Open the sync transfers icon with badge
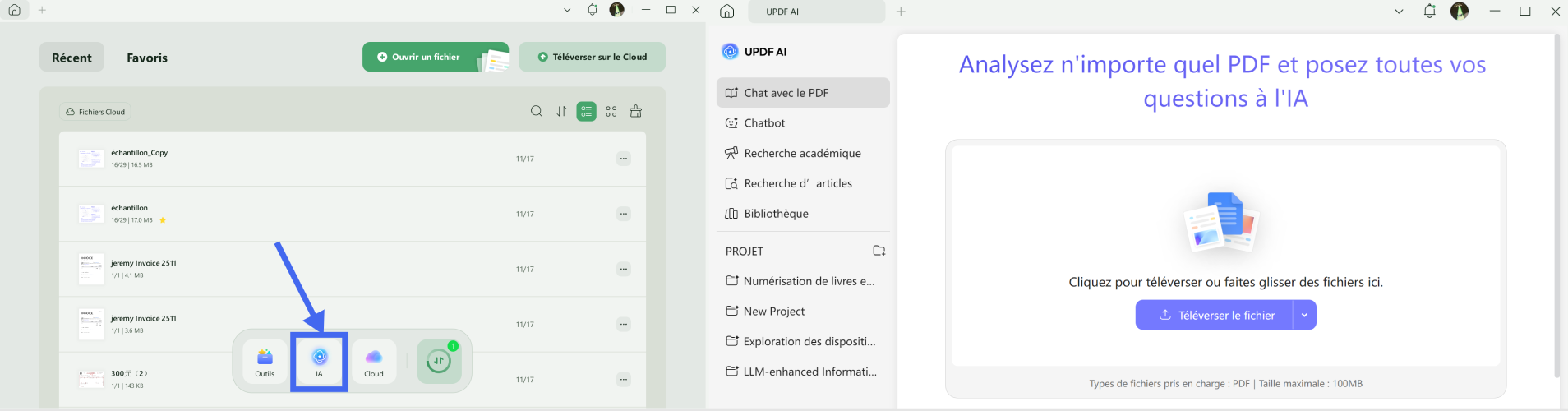 click(439, 361)
